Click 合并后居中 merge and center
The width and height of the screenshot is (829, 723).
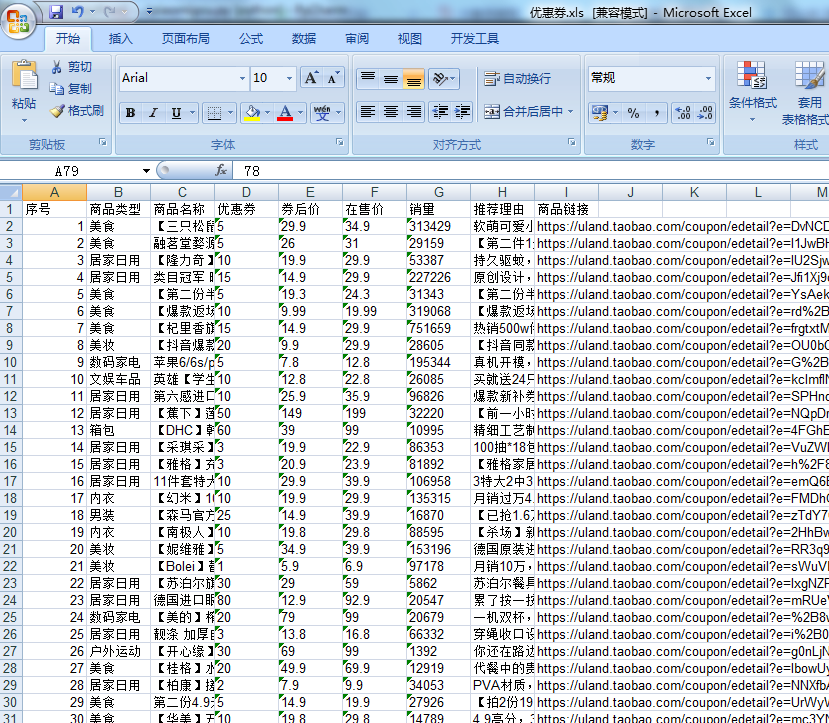(x=523, y=112)
